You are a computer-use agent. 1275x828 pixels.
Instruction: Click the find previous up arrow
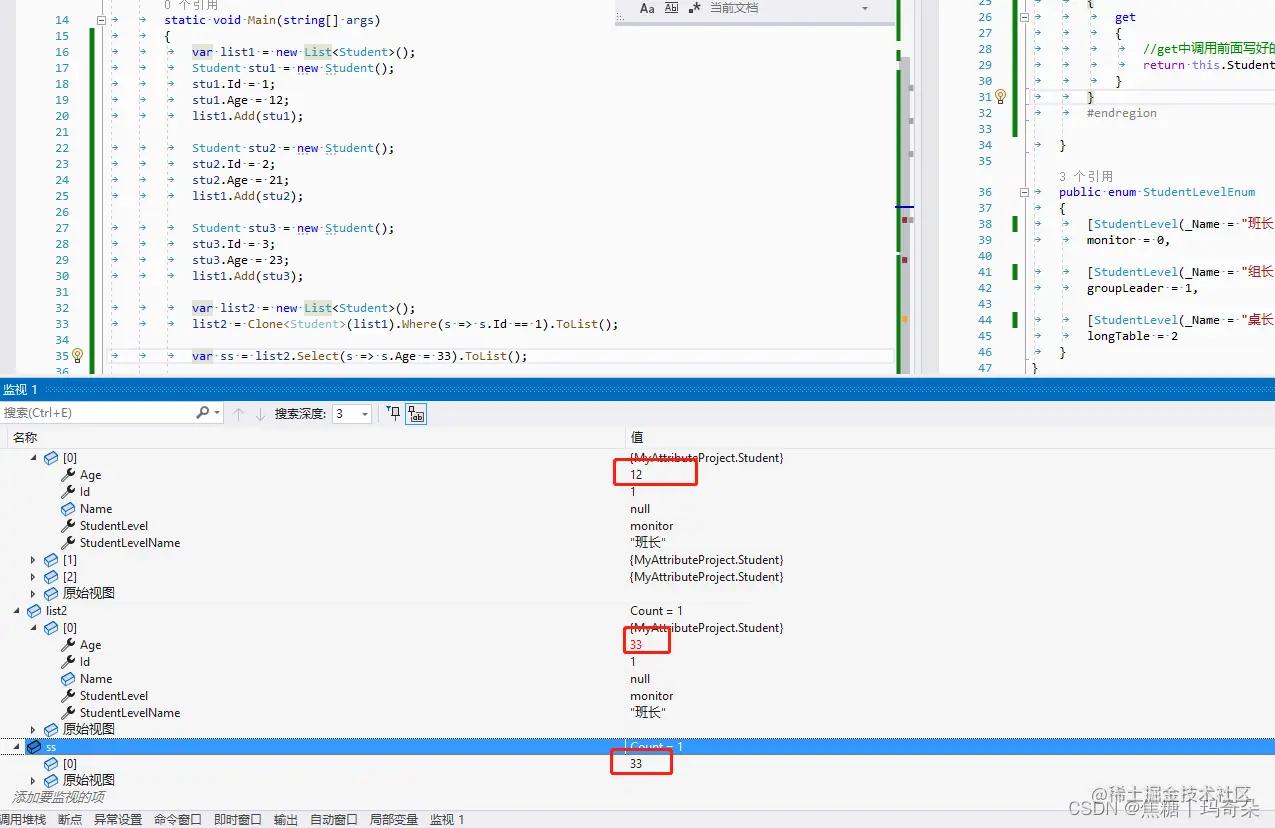(x=239, y=414)
